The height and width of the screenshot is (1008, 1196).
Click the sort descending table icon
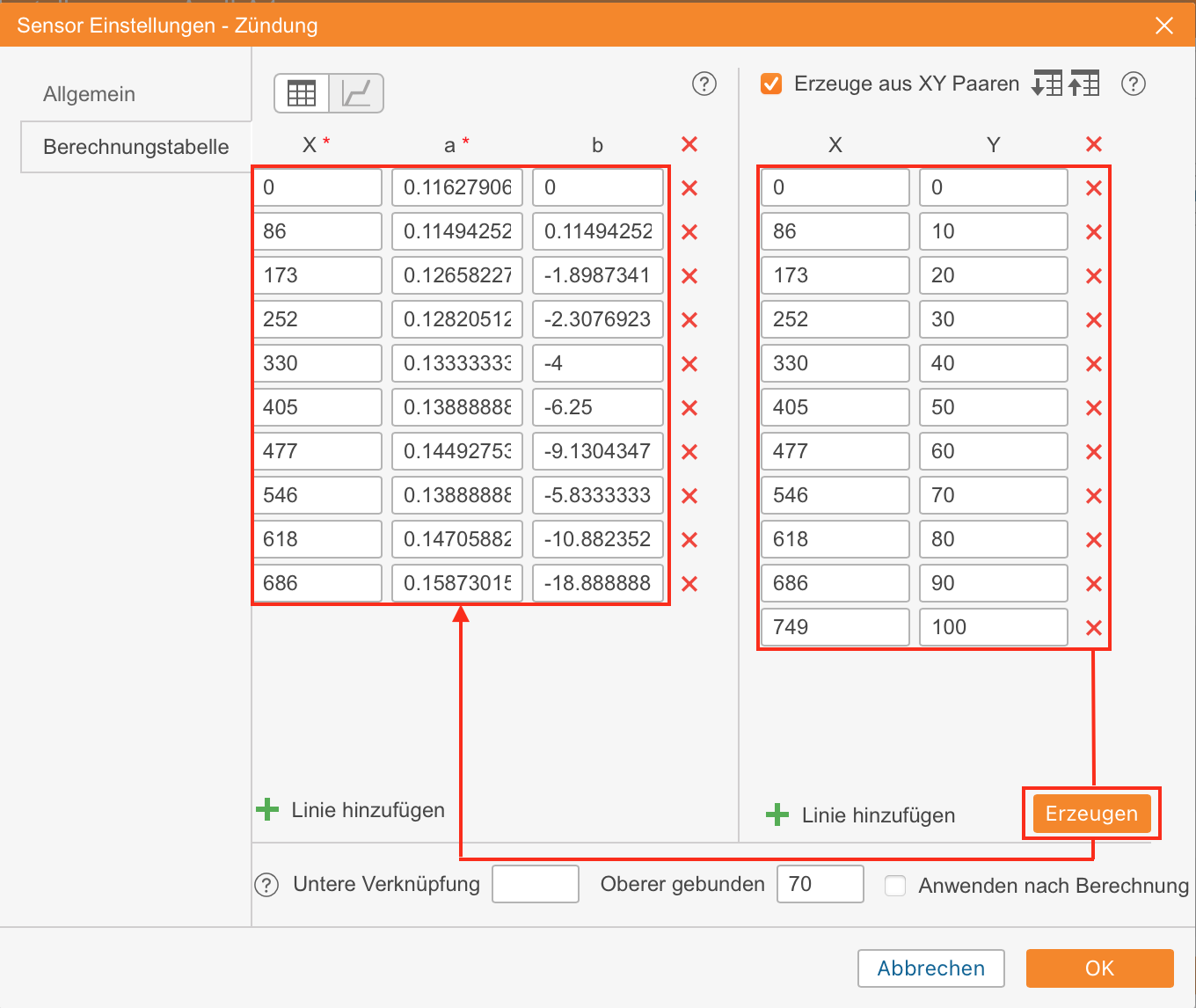[x=1046, y=84]
